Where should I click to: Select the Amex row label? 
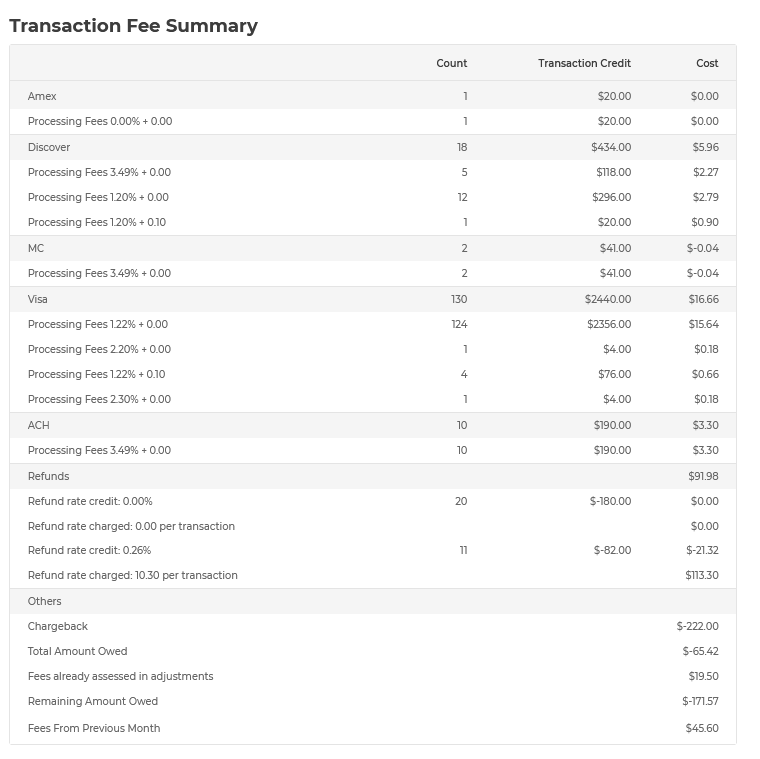point(42,96)
